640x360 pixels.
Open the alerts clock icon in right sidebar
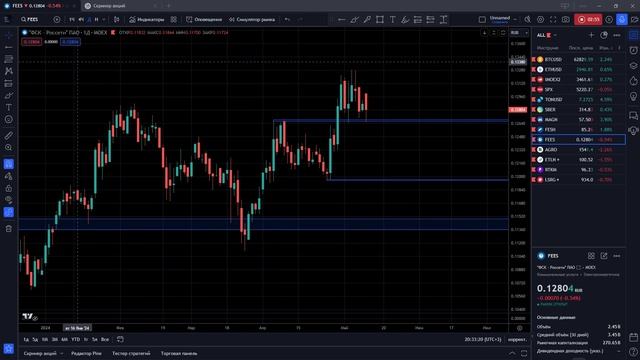633,50
